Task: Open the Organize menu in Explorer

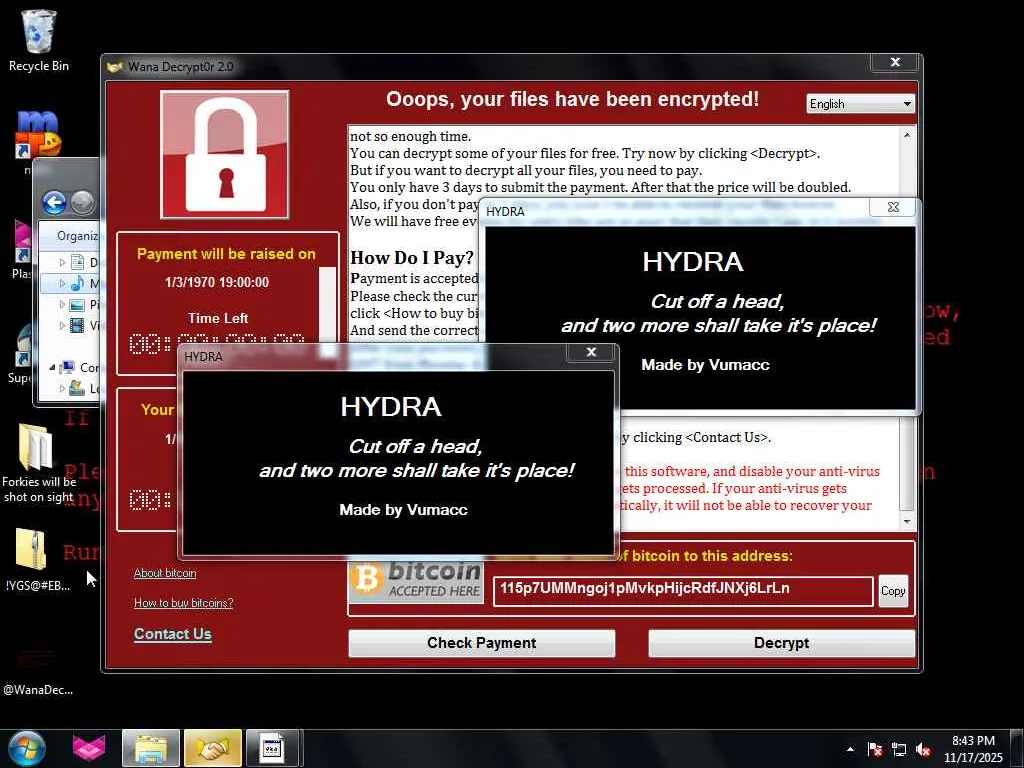Action: (x=77, y=236)
